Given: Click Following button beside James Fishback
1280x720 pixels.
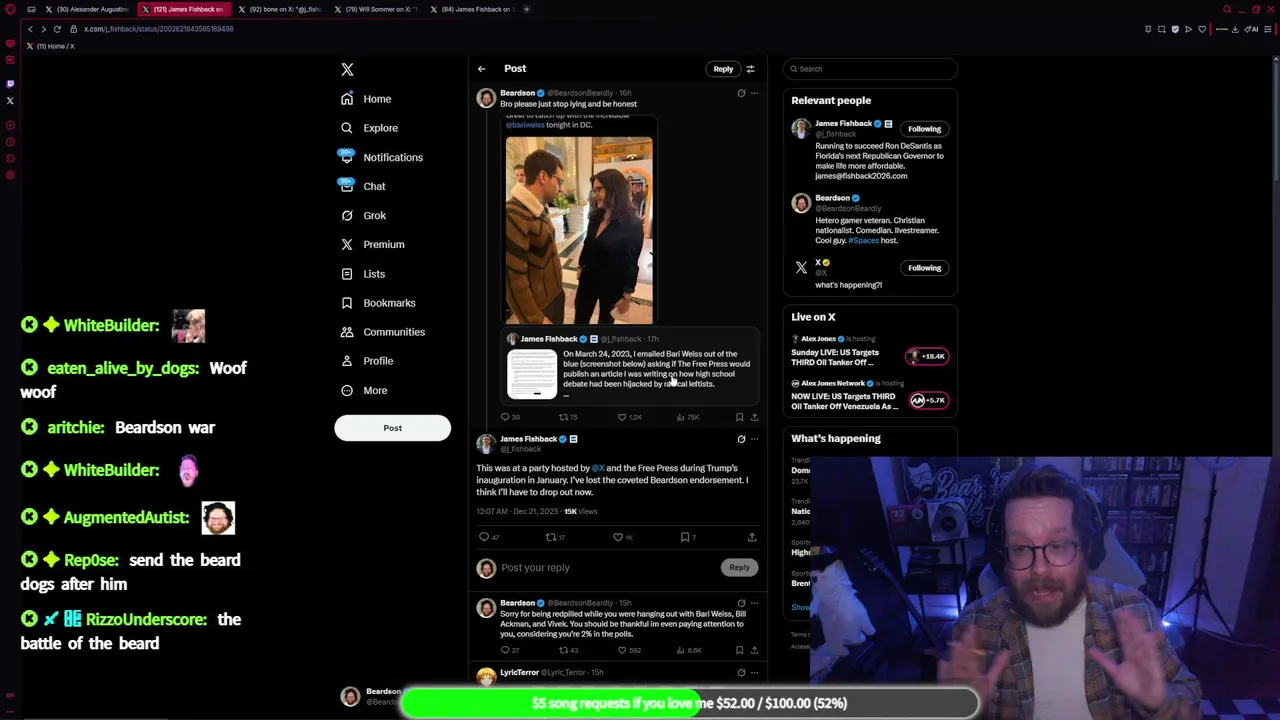Looking at the screenshot, I should click(x=924, y=129).
